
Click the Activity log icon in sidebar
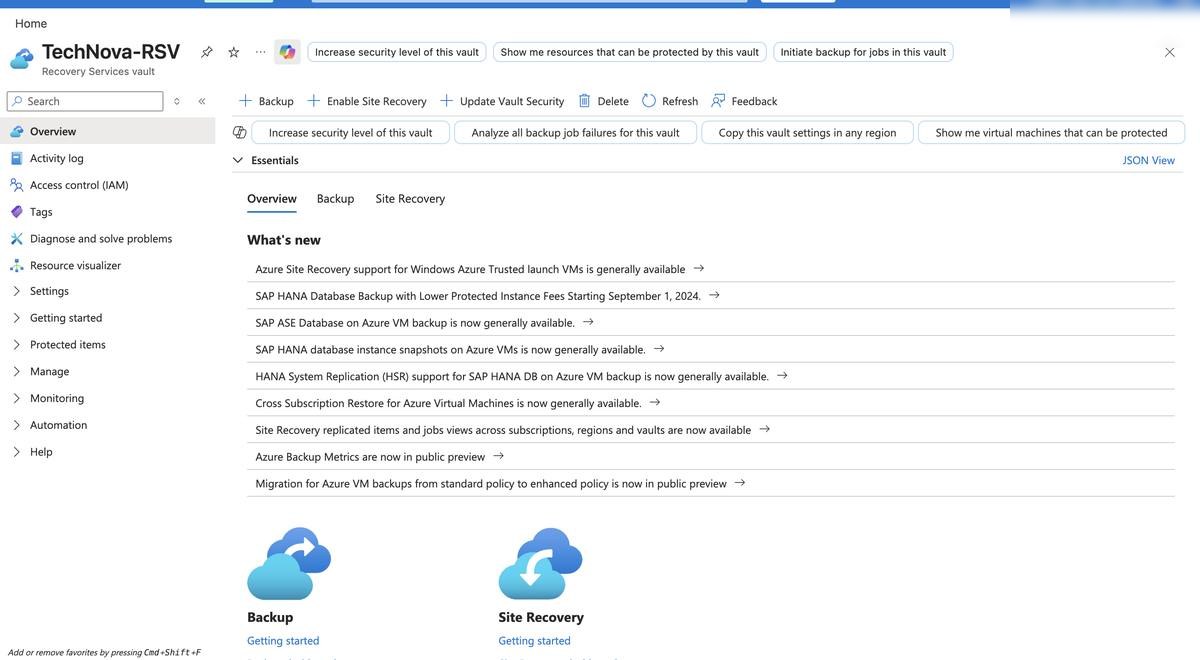tap(16, 158)
